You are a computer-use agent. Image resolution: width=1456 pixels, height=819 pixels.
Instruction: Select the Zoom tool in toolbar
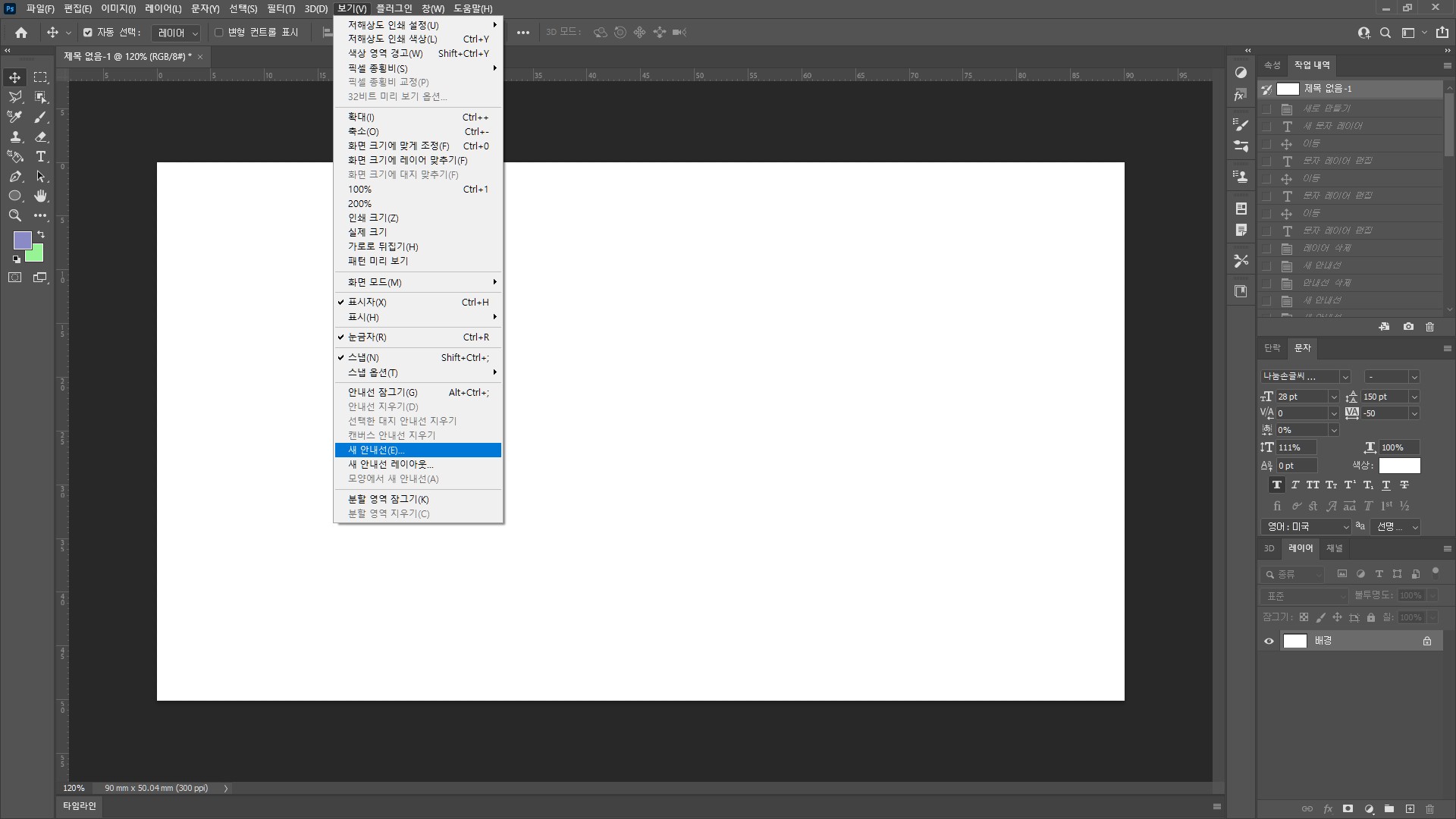pyautogui.click(x=14, y=215)
